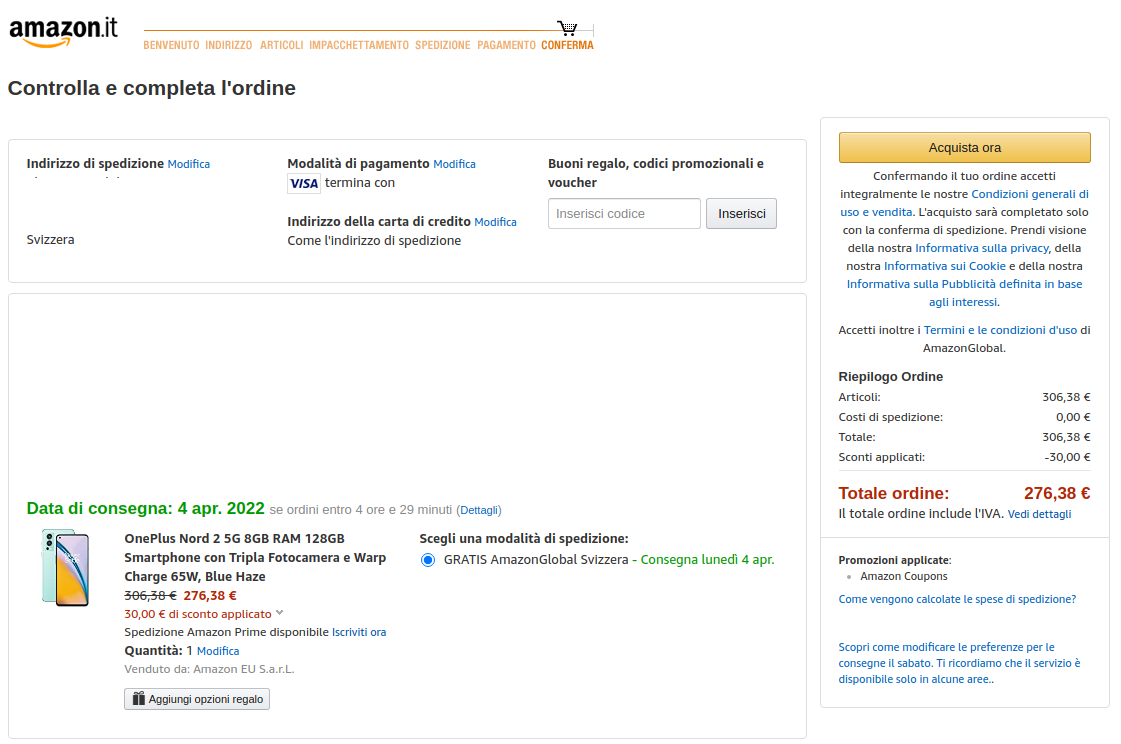Open Vedi dettagli for IVA total

1039,514
